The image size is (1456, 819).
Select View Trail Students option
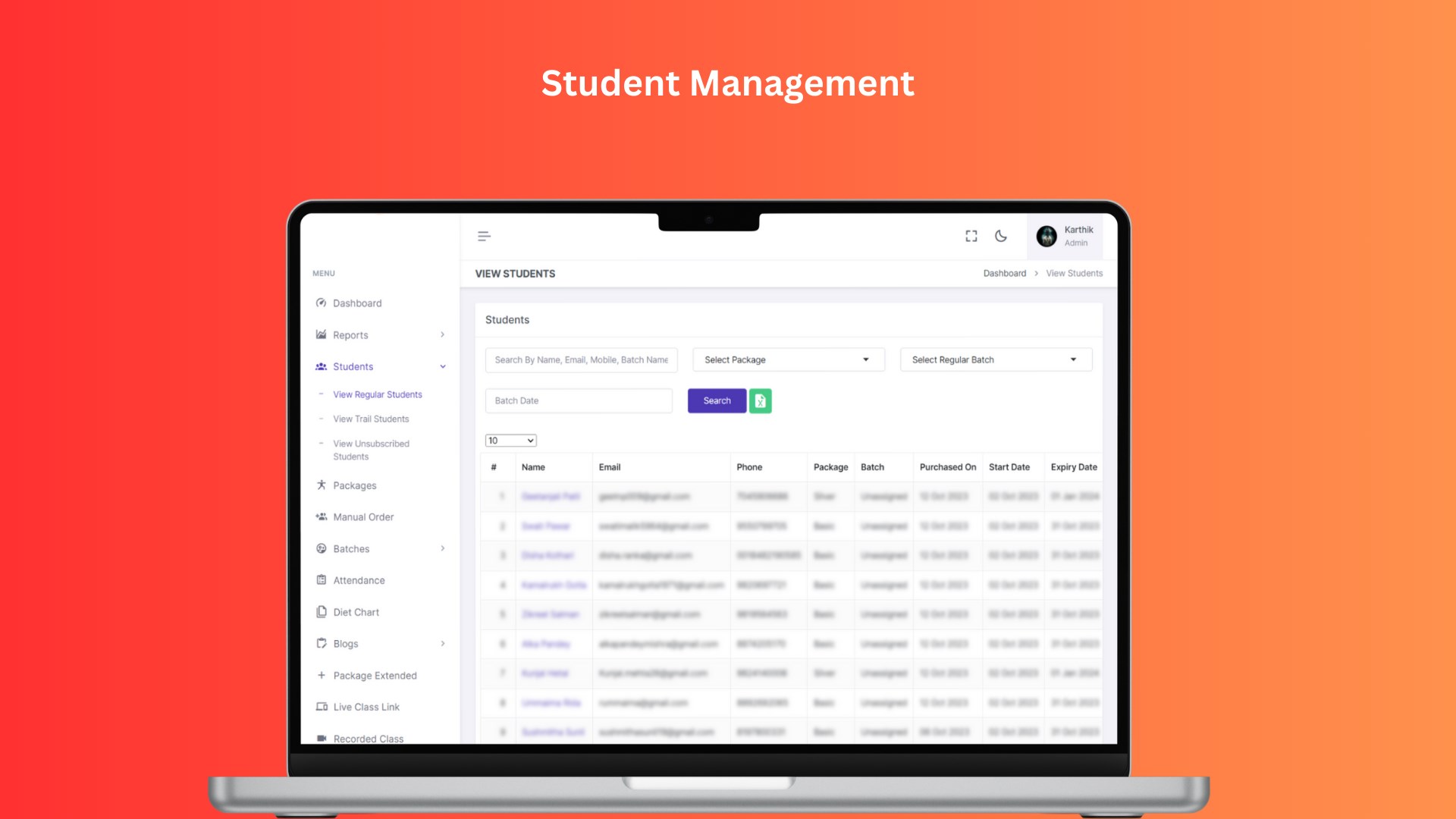[370, 418]
